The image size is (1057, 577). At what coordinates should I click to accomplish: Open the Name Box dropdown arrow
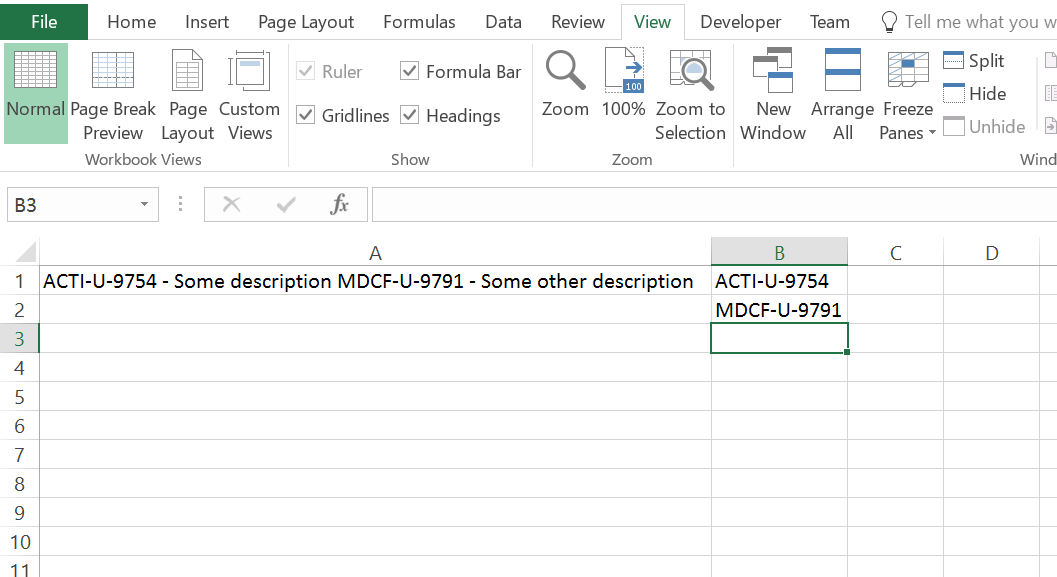point(144,205)
